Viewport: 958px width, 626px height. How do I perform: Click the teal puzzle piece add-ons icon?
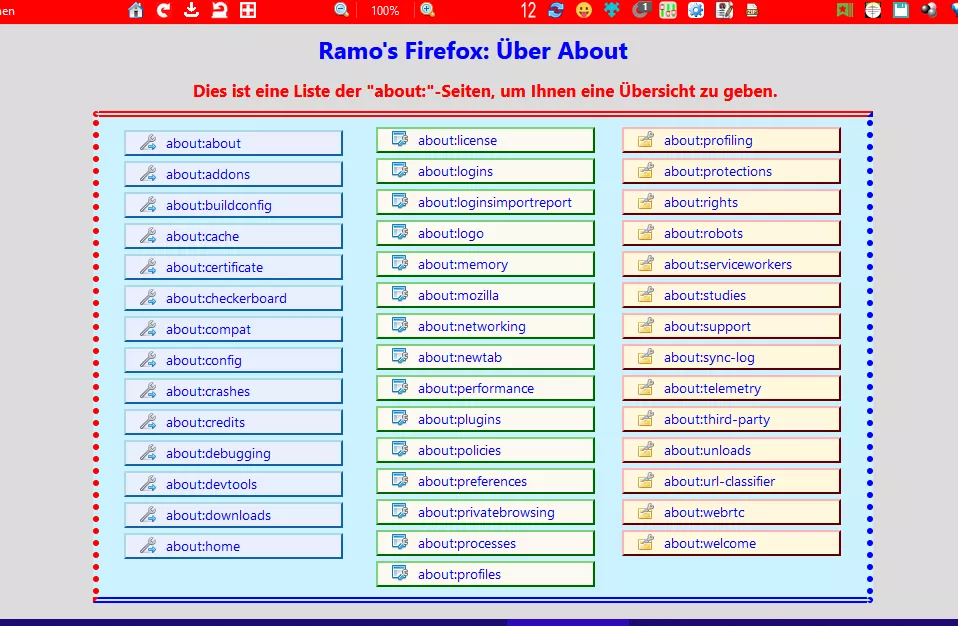pyautogui.click(x=612, y=10)
